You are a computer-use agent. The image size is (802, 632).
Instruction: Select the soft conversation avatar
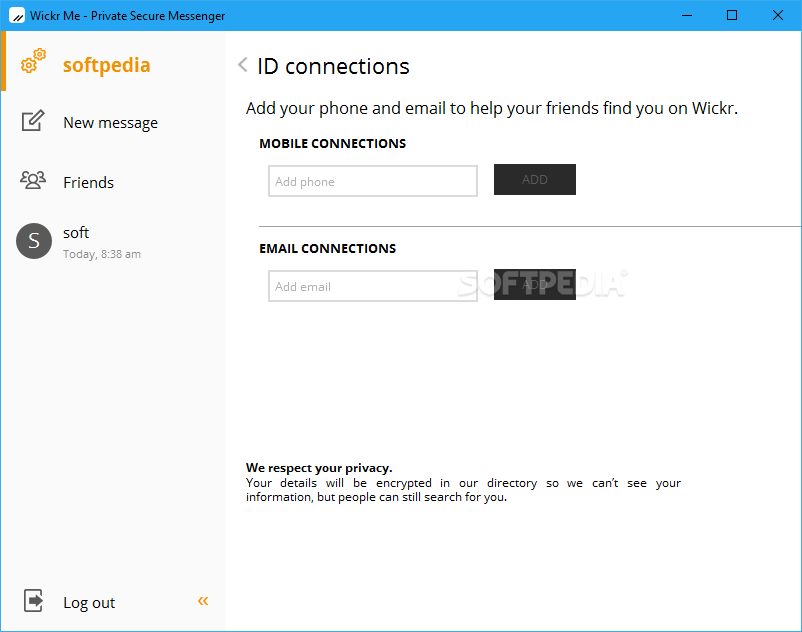tap(34, 241)
